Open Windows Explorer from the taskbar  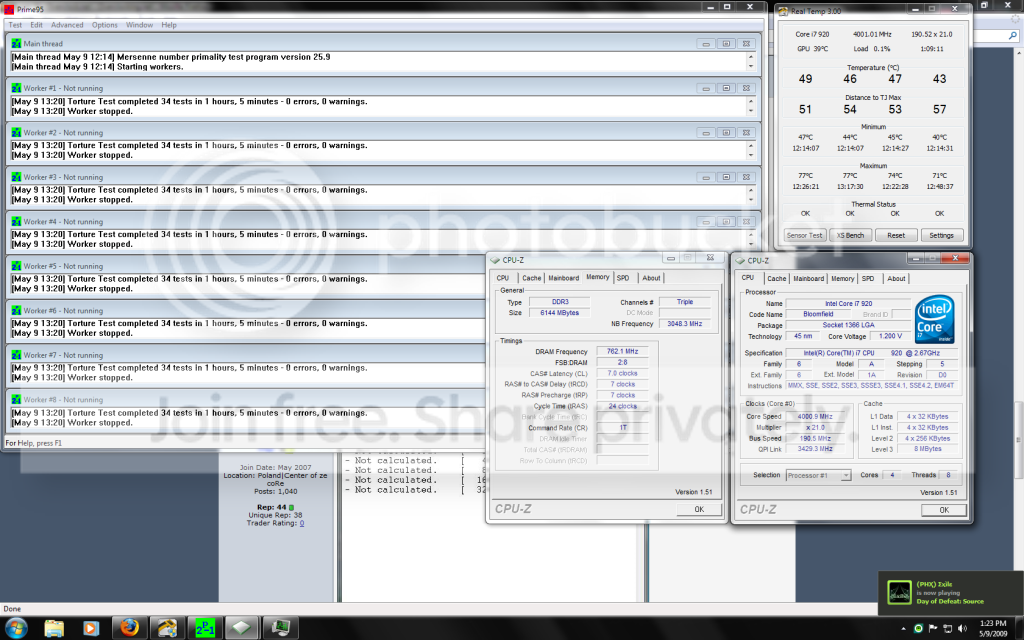54,628
